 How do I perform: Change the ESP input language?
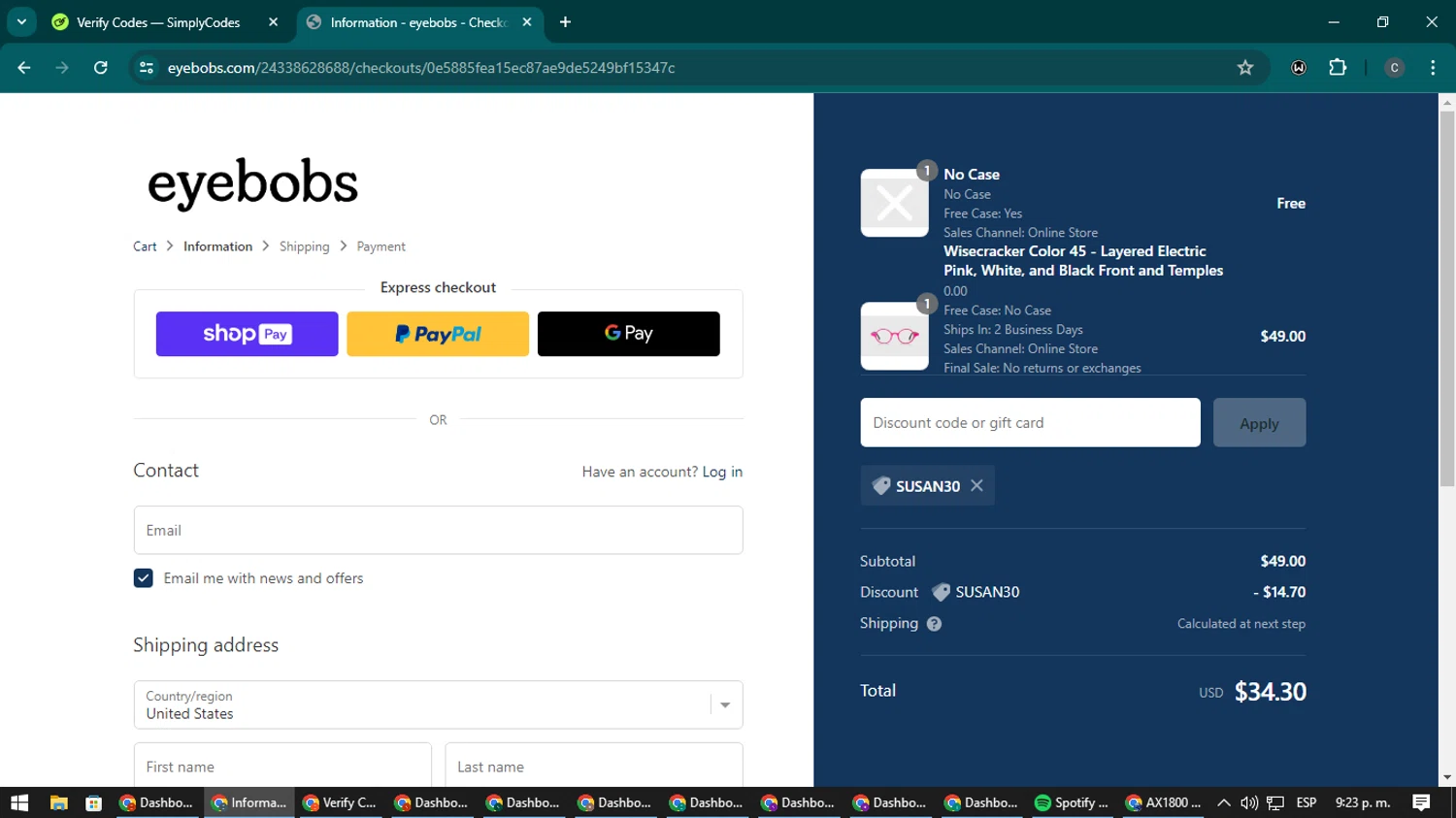click(x=1307, y=802)
